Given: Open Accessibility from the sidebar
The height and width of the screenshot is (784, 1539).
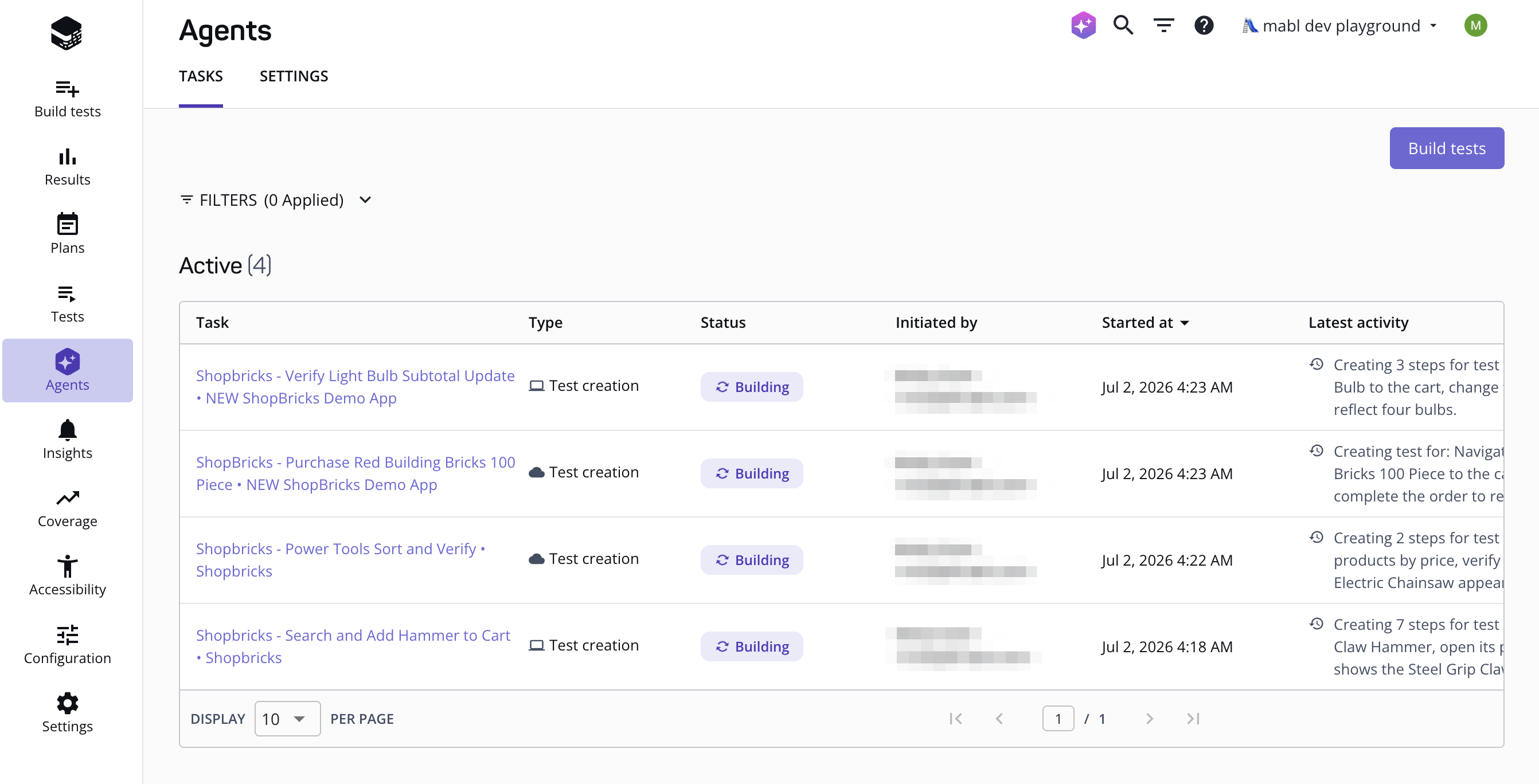Looking at the screenshot, I should (x=68, y=577).
